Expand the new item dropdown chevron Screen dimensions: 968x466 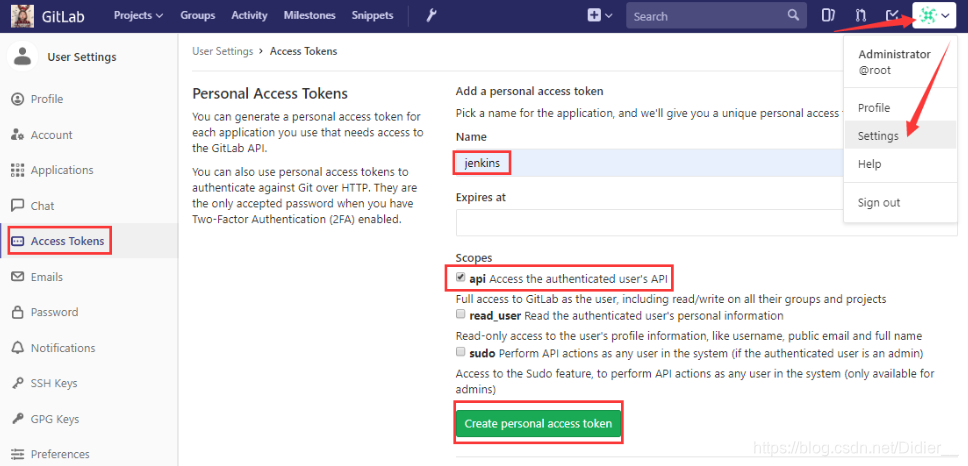(609, 17)
